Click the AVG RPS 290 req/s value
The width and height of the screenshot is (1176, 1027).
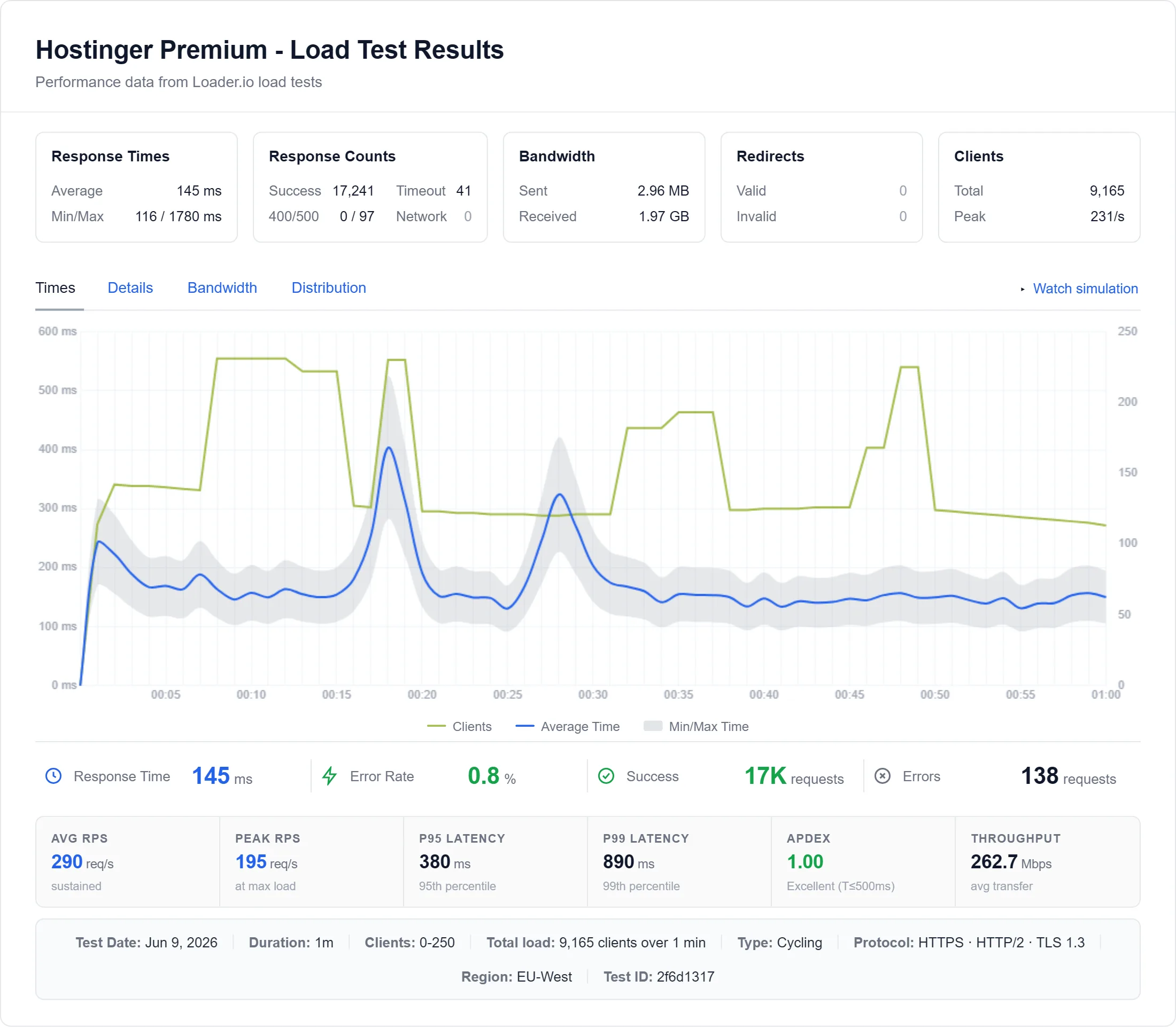coord(82,862)
